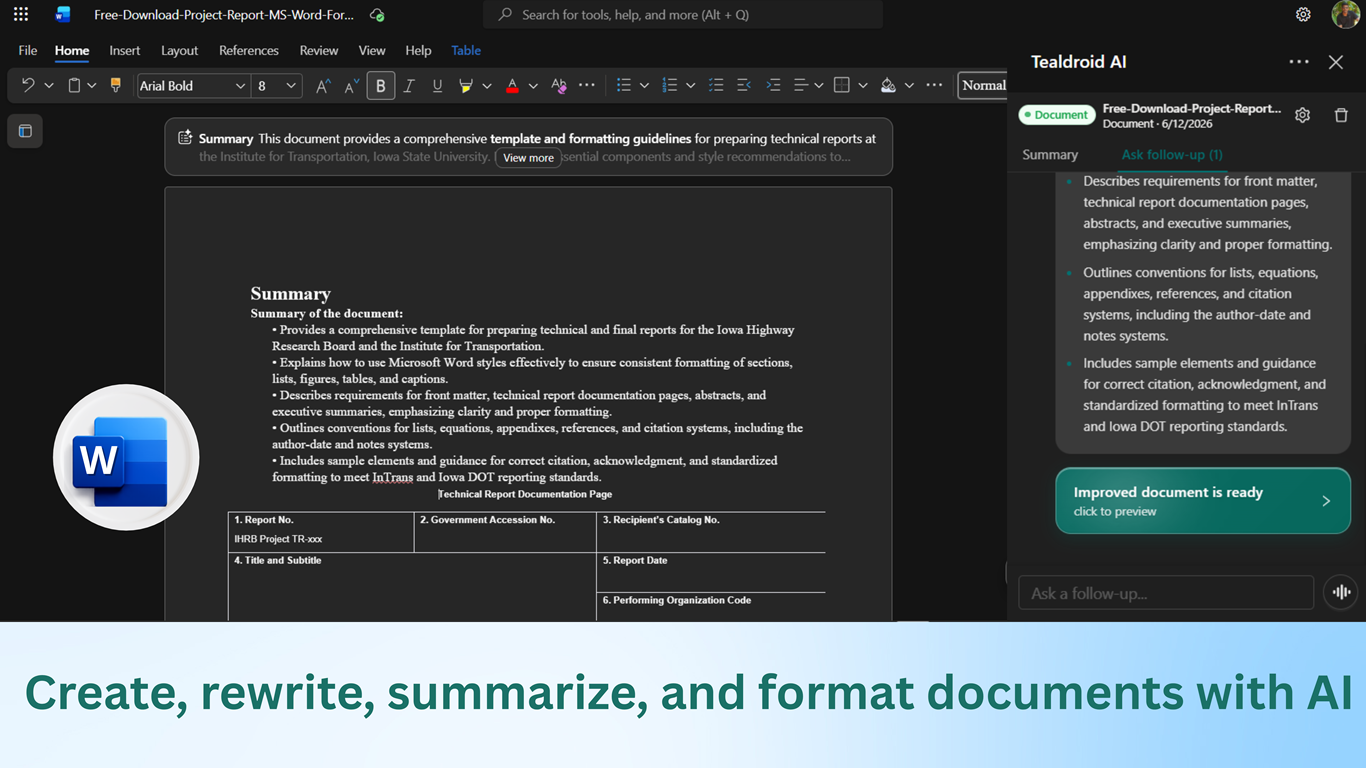Open the Summary tab in Tealdroid
This screenshot has width=1366, height=768.
click(1050, 155)
